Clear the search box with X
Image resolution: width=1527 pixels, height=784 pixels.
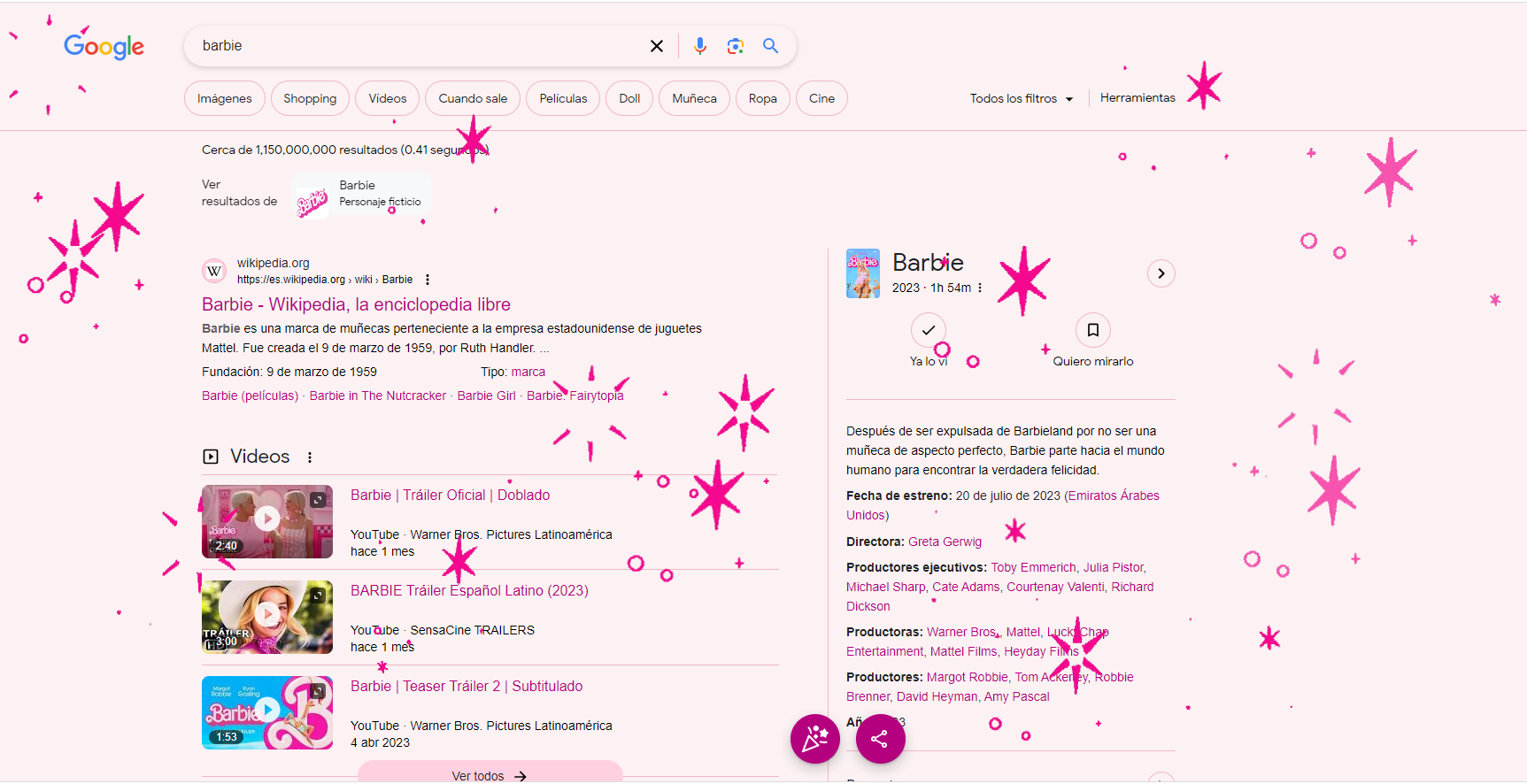pyautogui.click(x=657, y=46)
